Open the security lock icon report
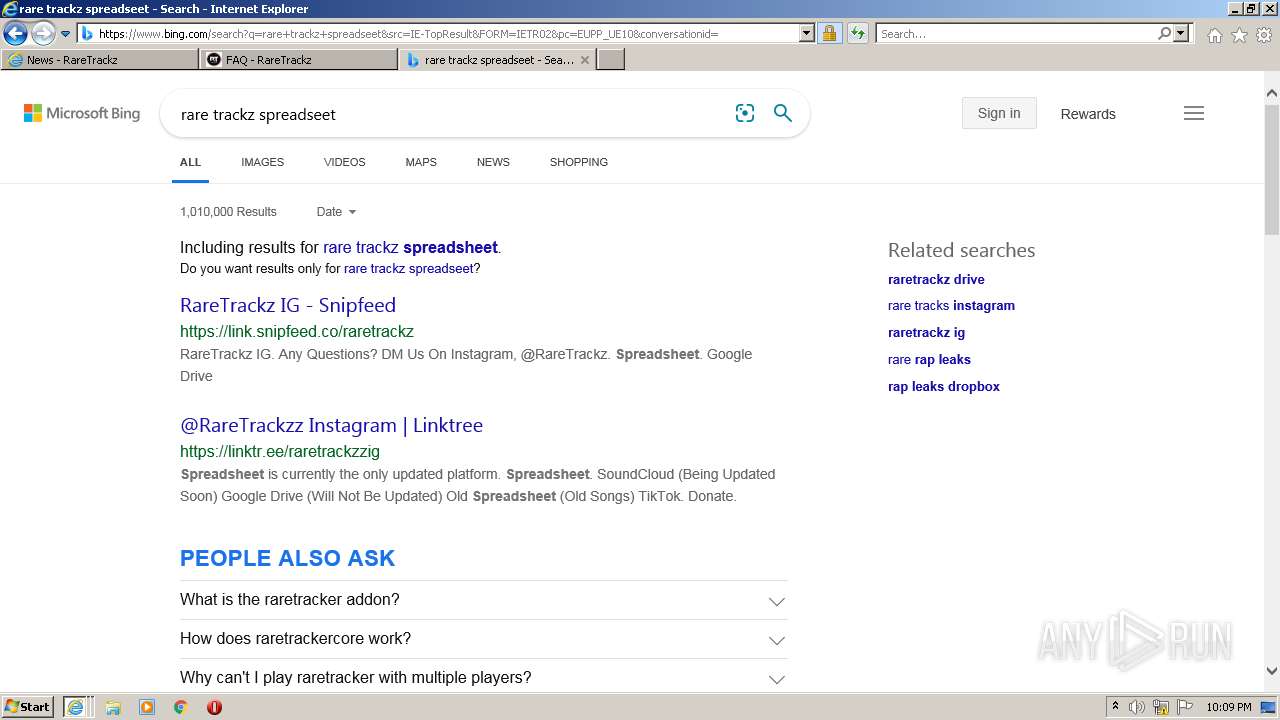 click(x=829, y=34)
